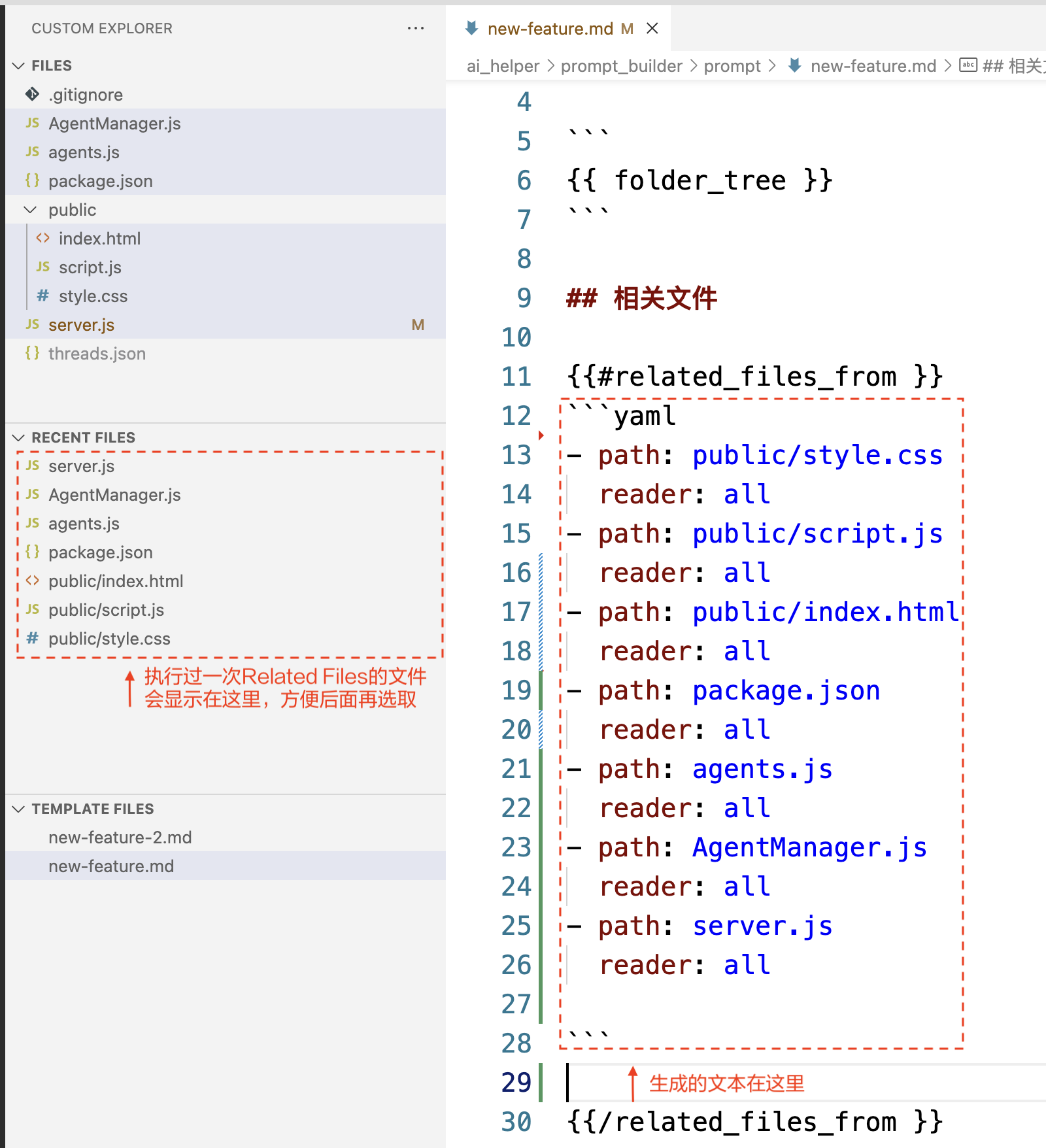Click the JS icon beside agents.js in Files
Image resolution: width=1046 pixels, height=1148 pixels.
pyautogui.click(x=33, y=152)
